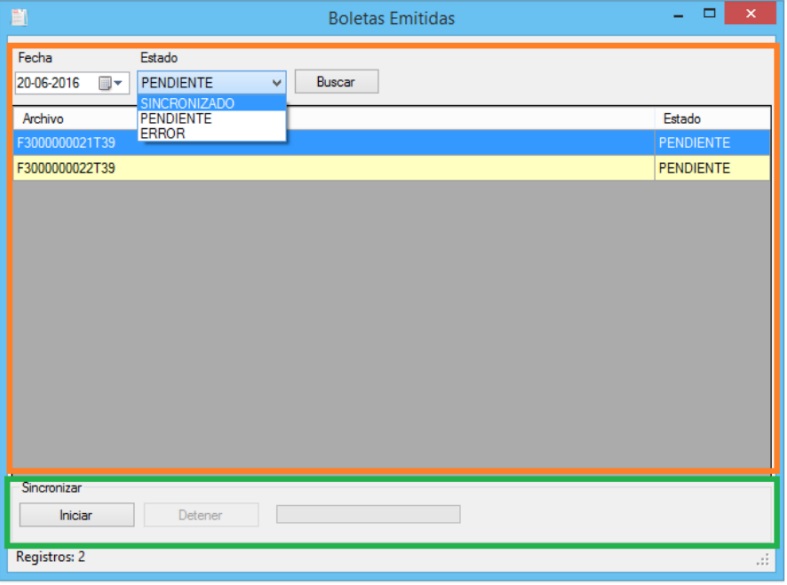Click the disabled Detener button
Image resolution: width=787 pixels, height=585 pixels.
tap(201, 515)
